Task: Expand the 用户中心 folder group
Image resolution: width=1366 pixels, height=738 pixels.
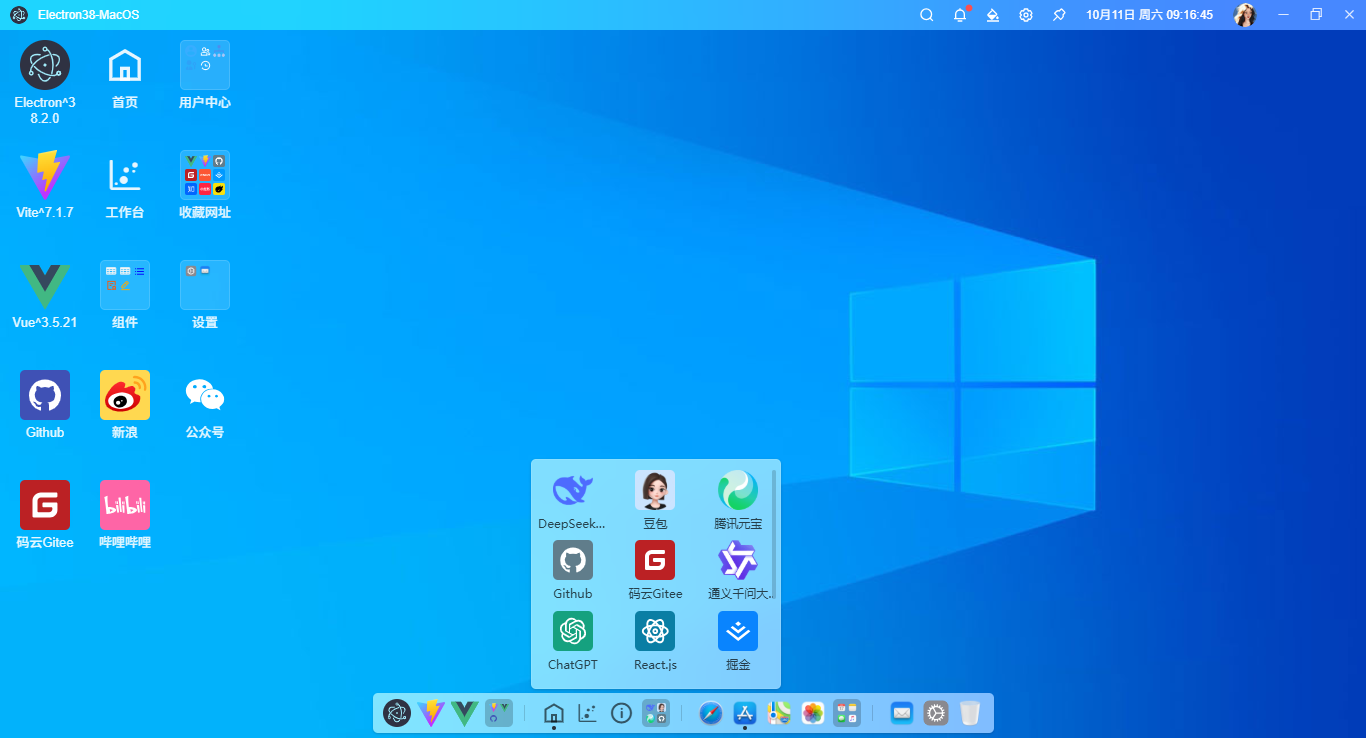Action: click(205, 65)
